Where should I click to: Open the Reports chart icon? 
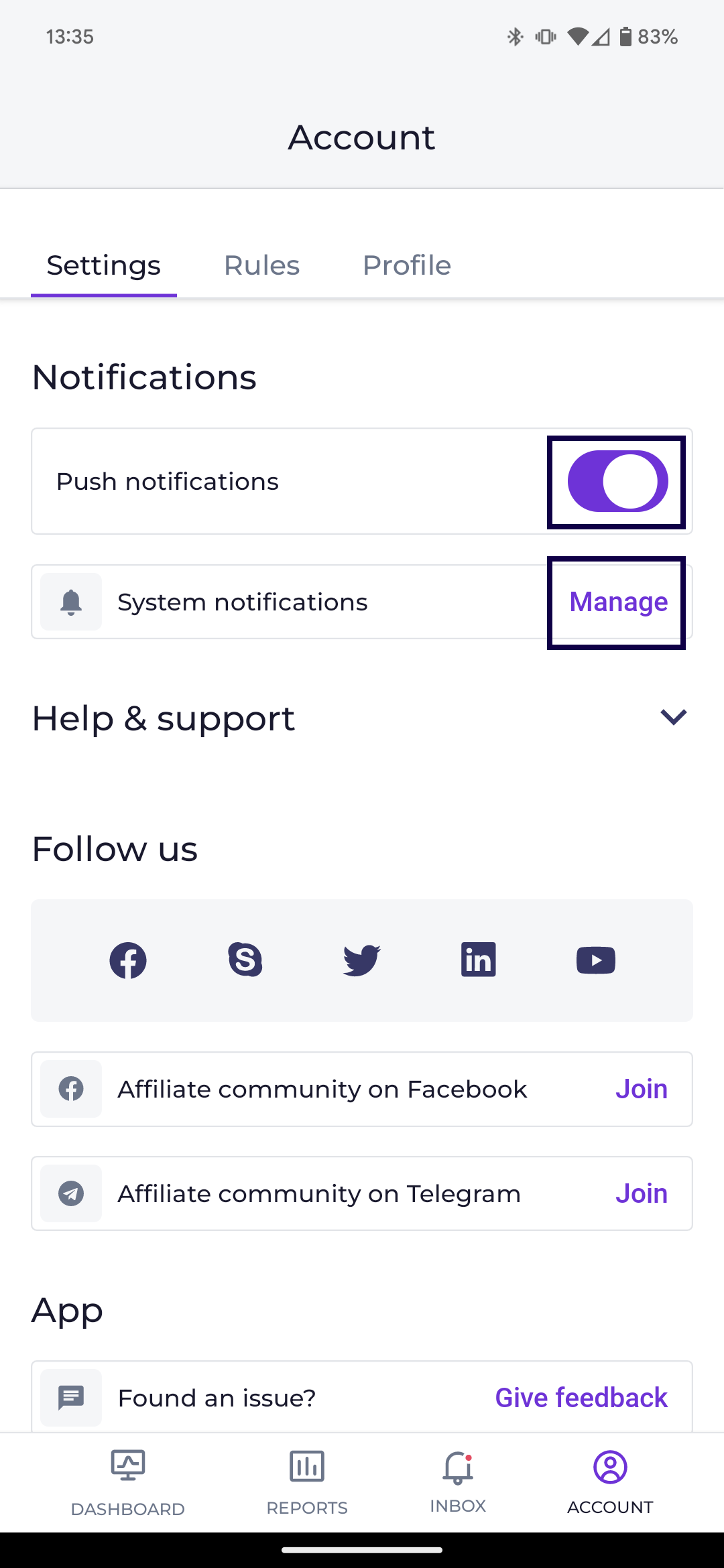click(x=307, y=1467)
